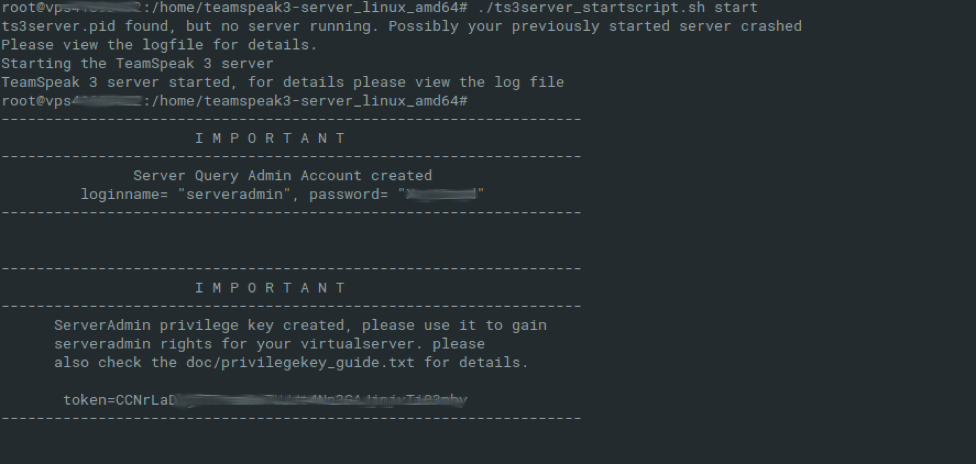Click the 'Starting the TeamSpeak 3 server' line
The width and height of the screenshot is (976, 464).
136,64
